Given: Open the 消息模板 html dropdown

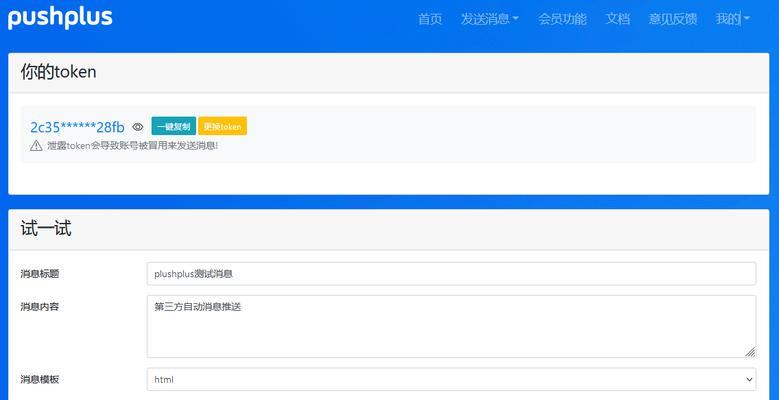Looking at the screenshot, I should pos(451,379).
